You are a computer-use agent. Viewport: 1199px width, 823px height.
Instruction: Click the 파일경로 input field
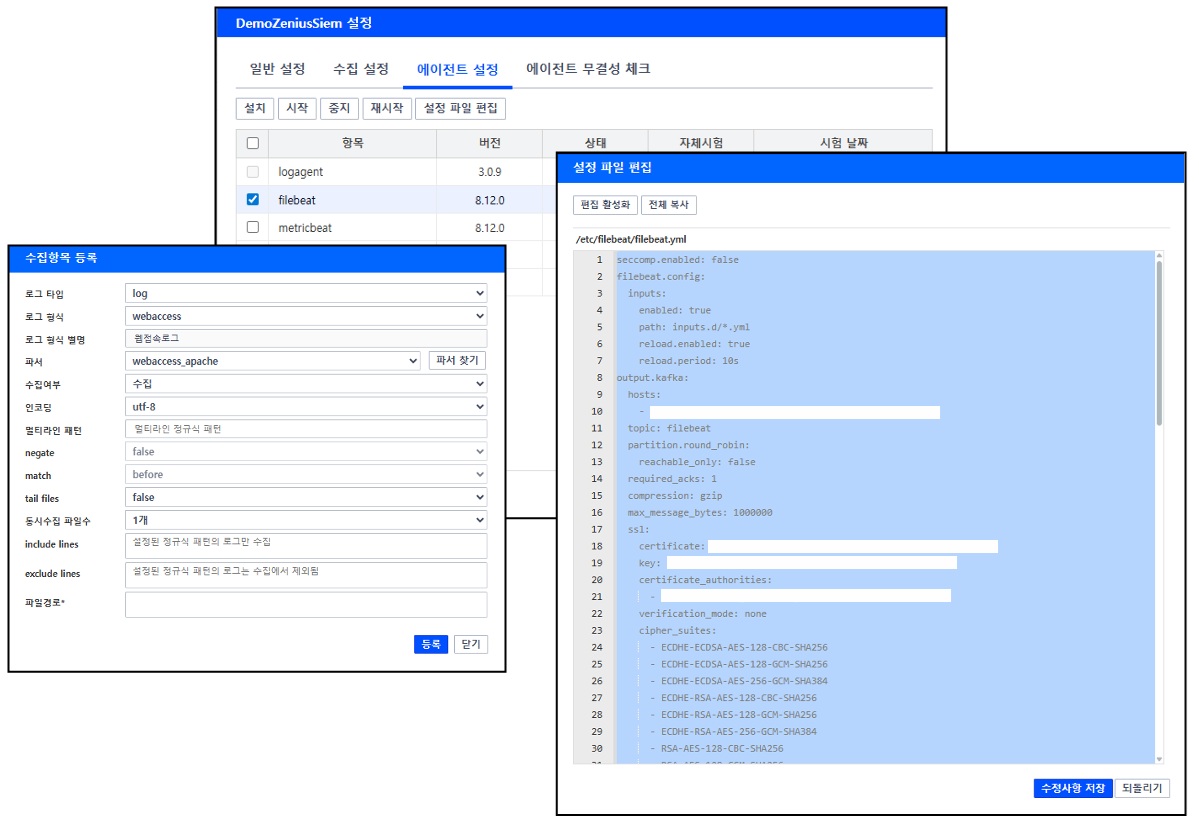click(x=305, y=605)
